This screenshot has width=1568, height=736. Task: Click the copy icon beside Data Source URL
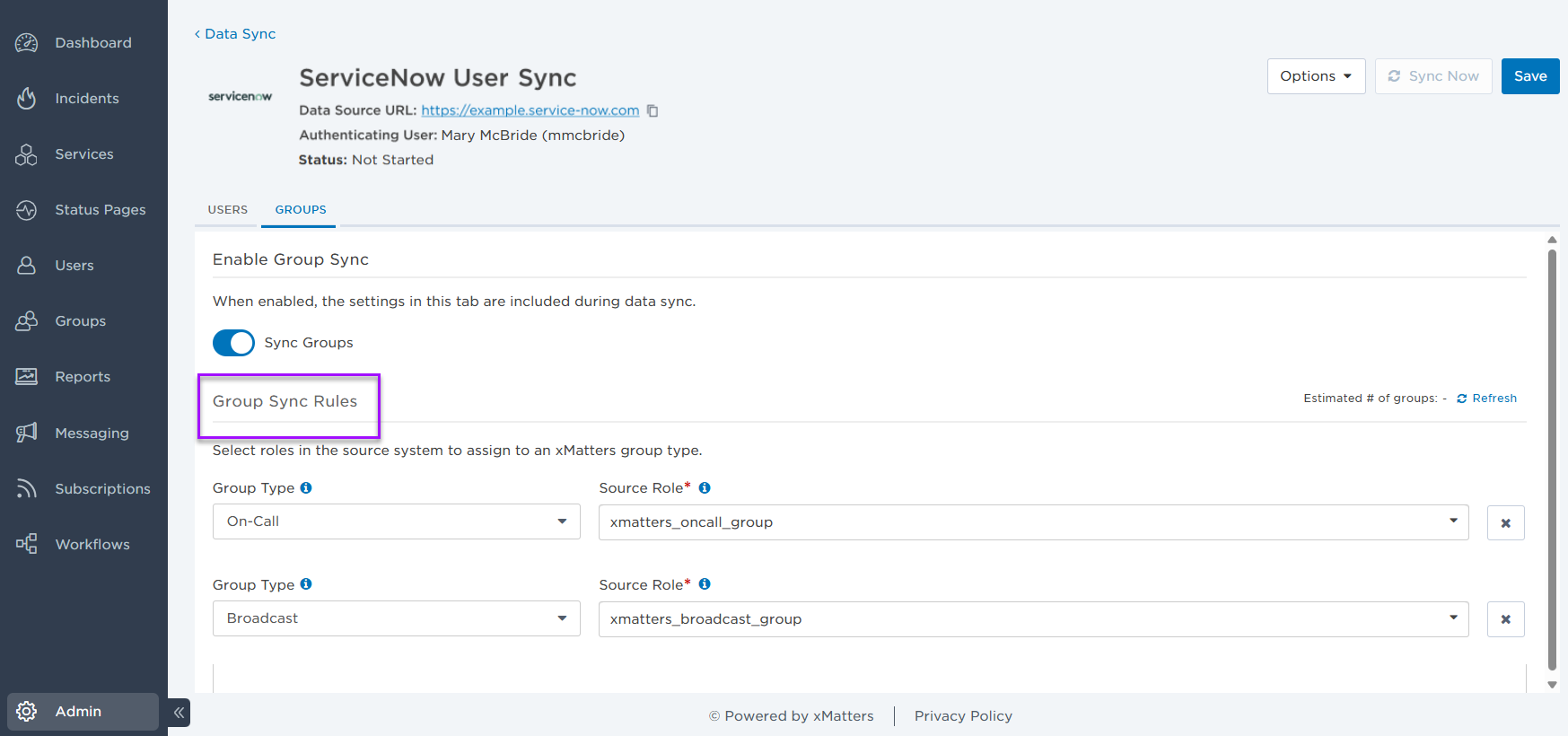coord(653,111)
